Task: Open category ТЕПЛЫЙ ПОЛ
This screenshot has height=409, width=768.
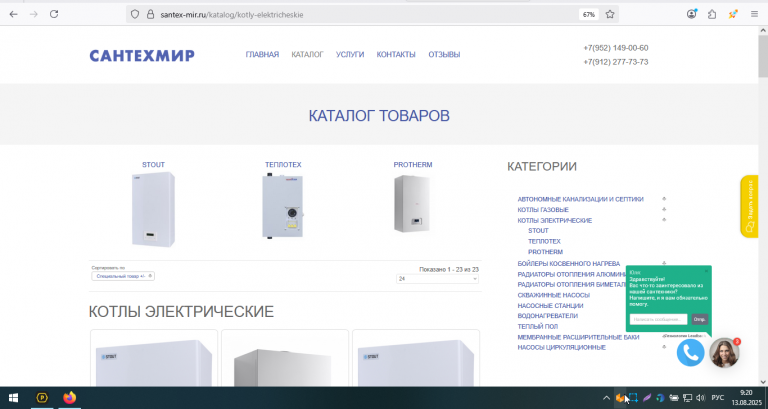Action: [x=538, y=326]
